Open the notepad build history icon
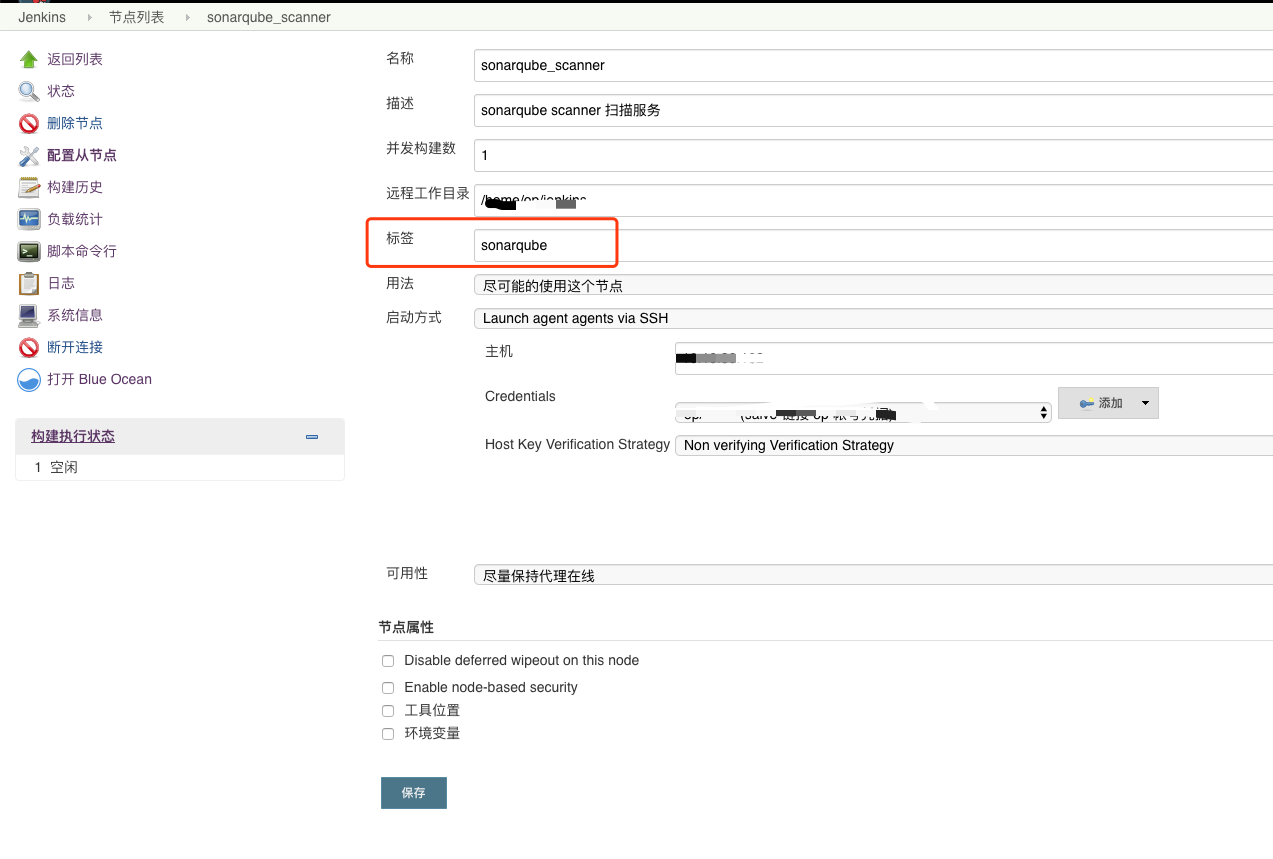Viewport: 1273px width, 859px height. pos(28,188)
